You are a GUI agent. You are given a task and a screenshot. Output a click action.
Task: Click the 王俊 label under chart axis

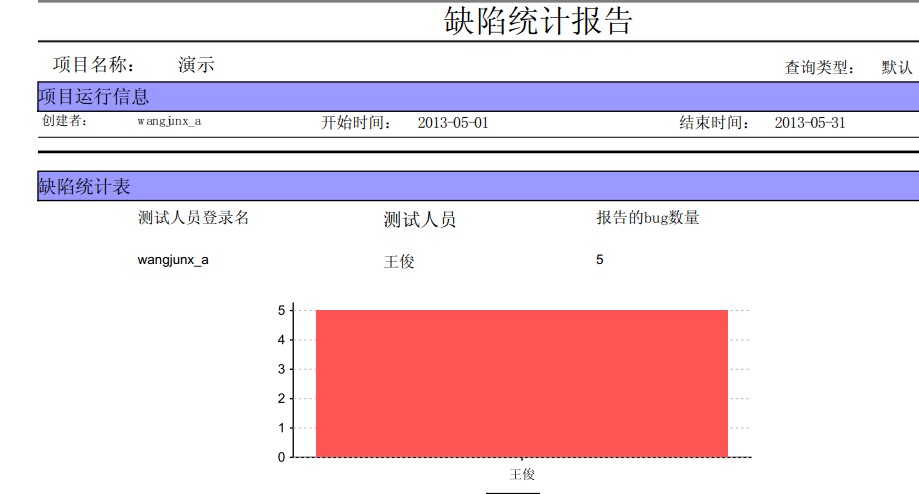522,474
